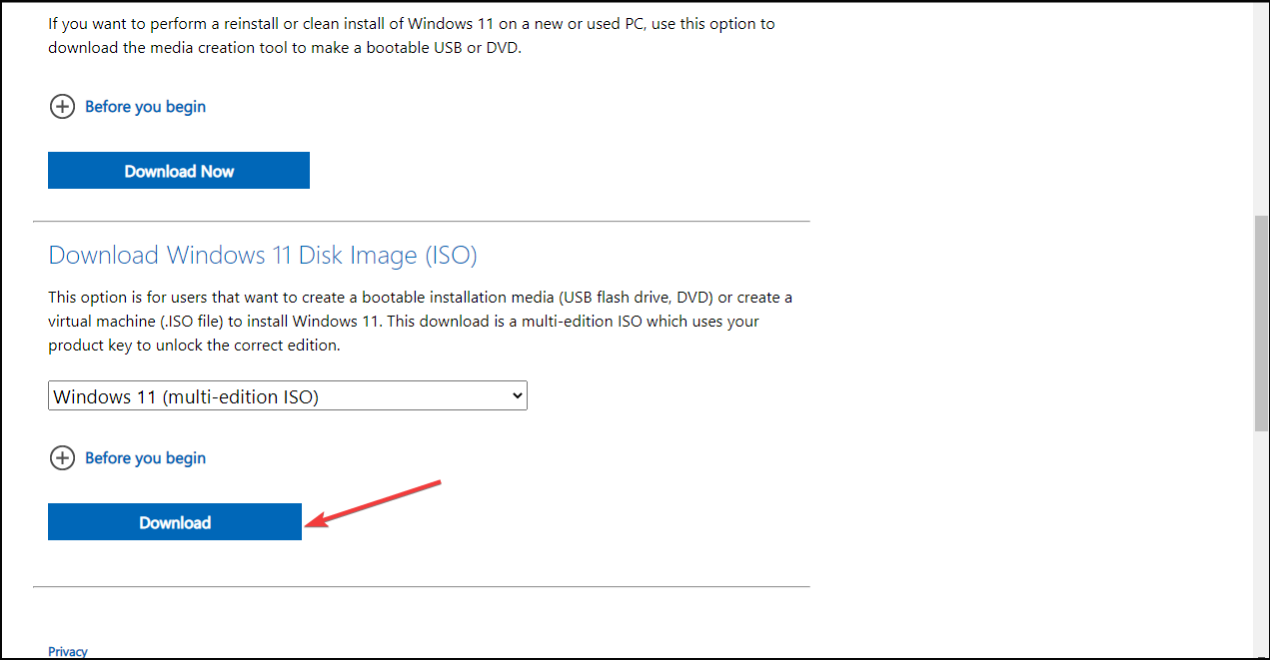1270x660 pixels.
Task: Expand the first Before you begin plus icon
Action: (x=62, y=106)
